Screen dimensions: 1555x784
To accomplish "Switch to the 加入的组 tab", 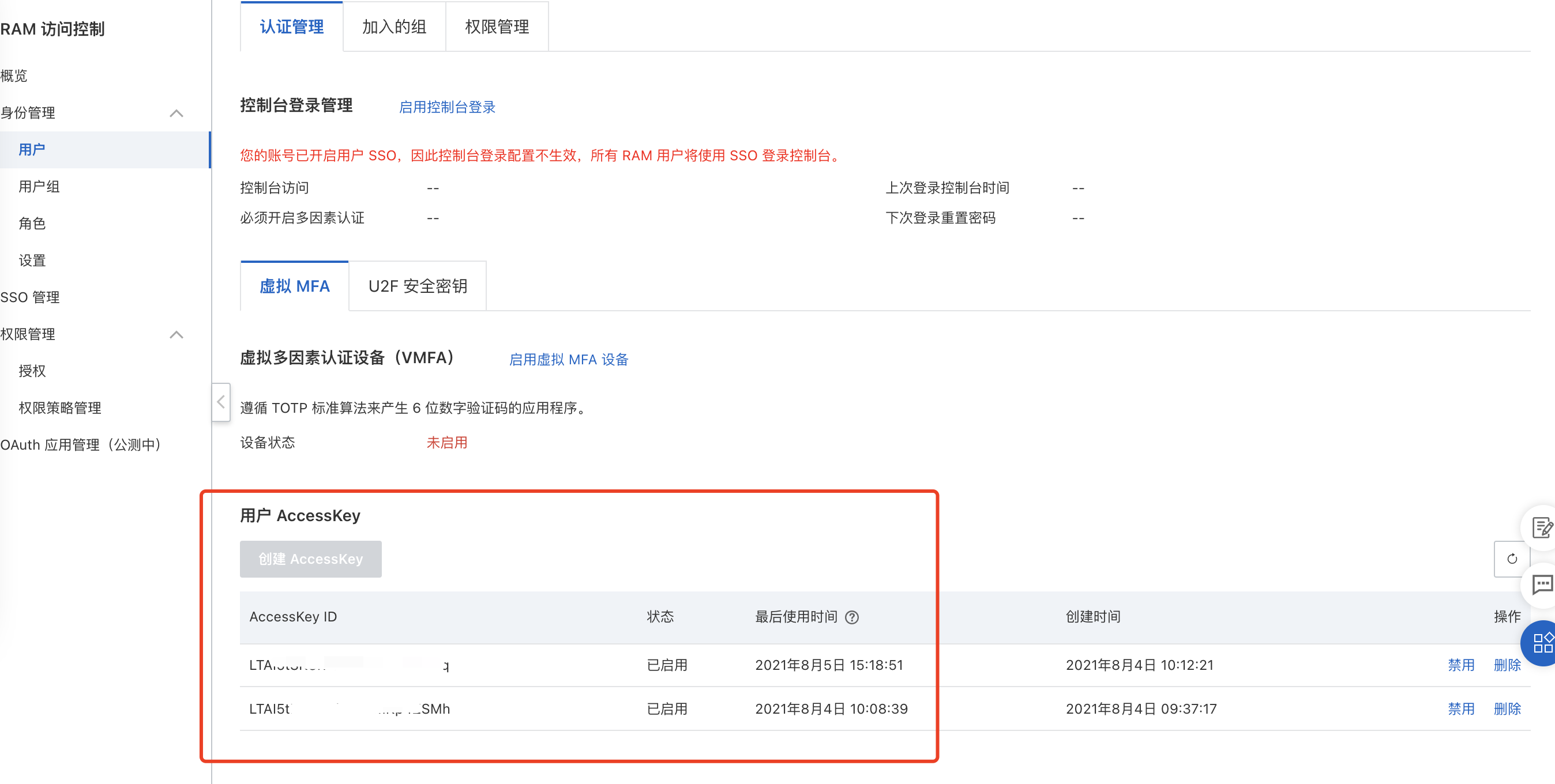I will 393,27.
